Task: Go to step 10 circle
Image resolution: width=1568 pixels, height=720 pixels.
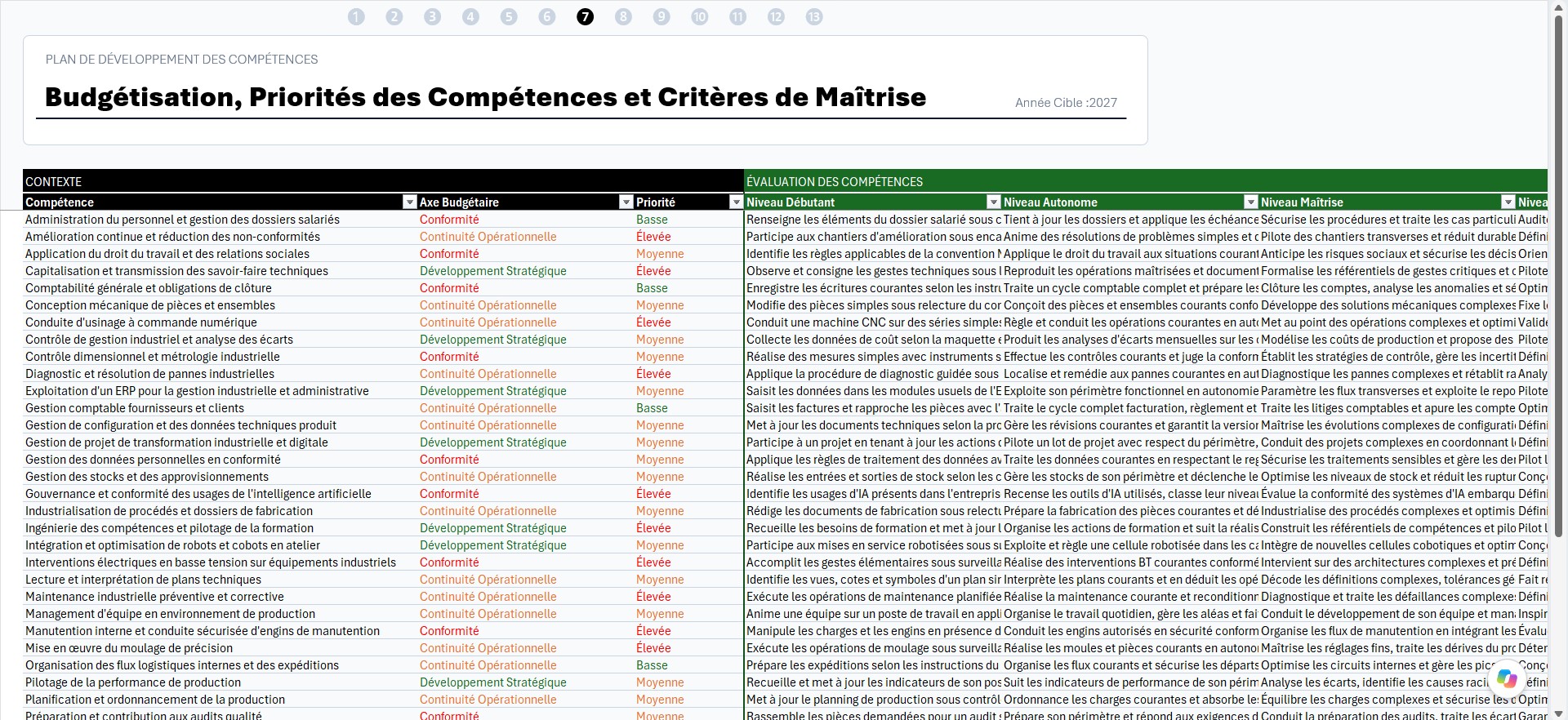Action: (700, 16)
